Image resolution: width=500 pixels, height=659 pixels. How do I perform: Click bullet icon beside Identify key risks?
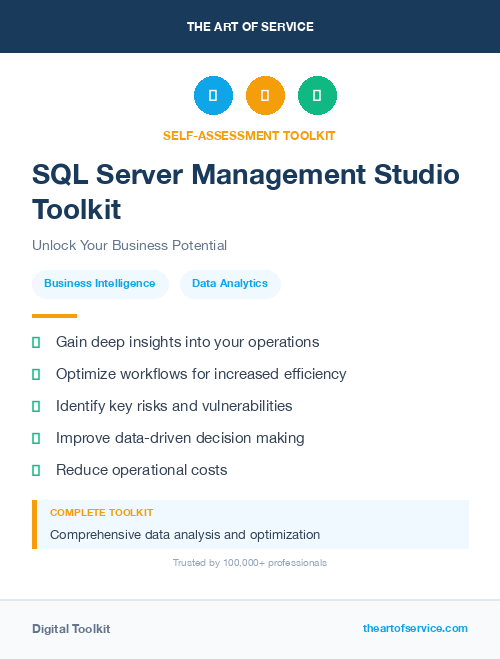coord(36,406)
